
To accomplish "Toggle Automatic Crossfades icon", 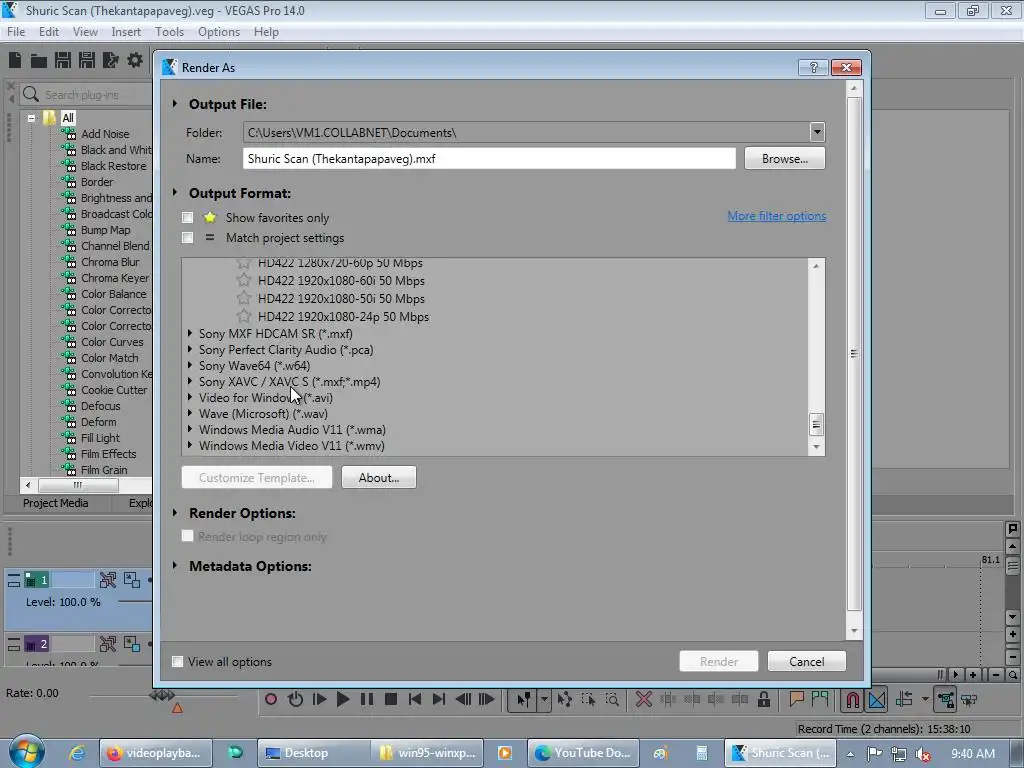I will [x=877, y=700].
